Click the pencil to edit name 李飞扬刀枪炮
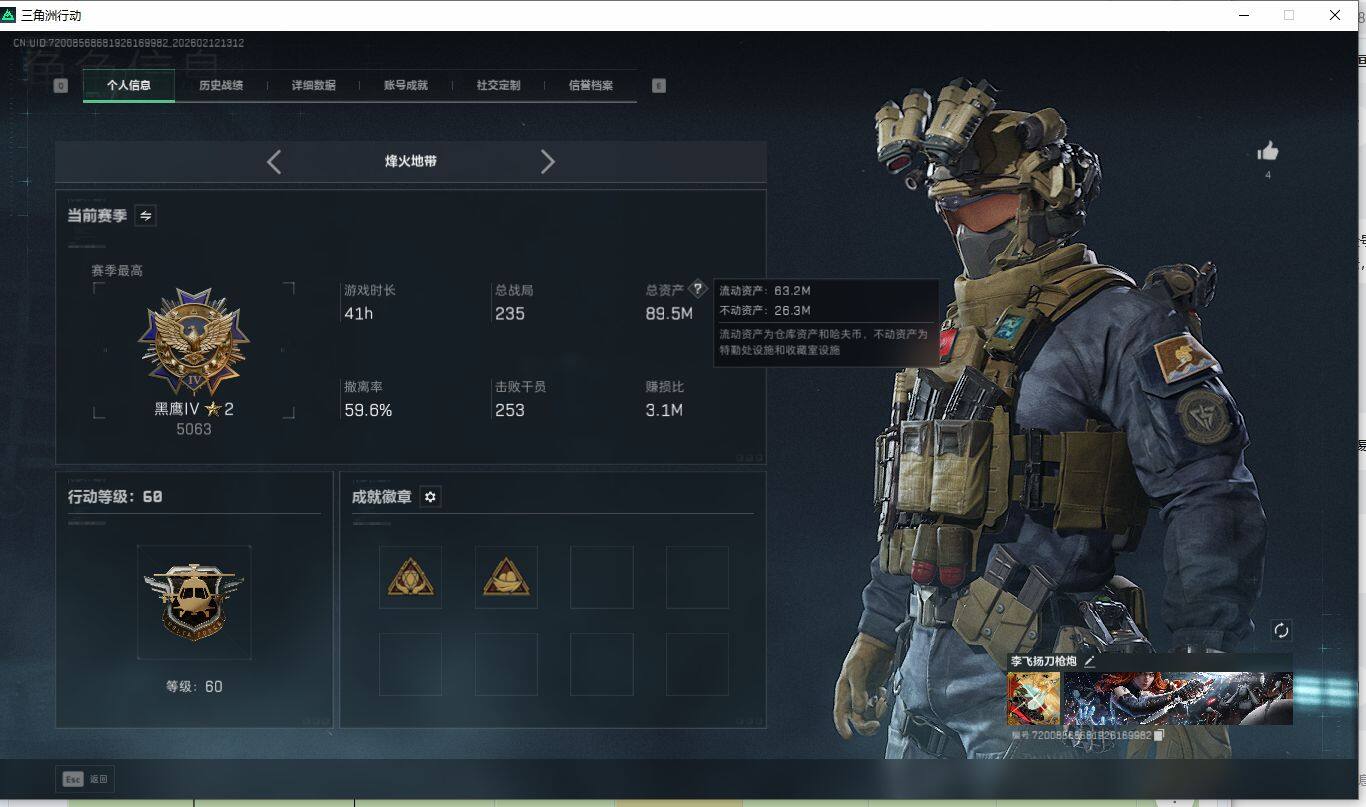1366x807 pixels. point(1090,660)
